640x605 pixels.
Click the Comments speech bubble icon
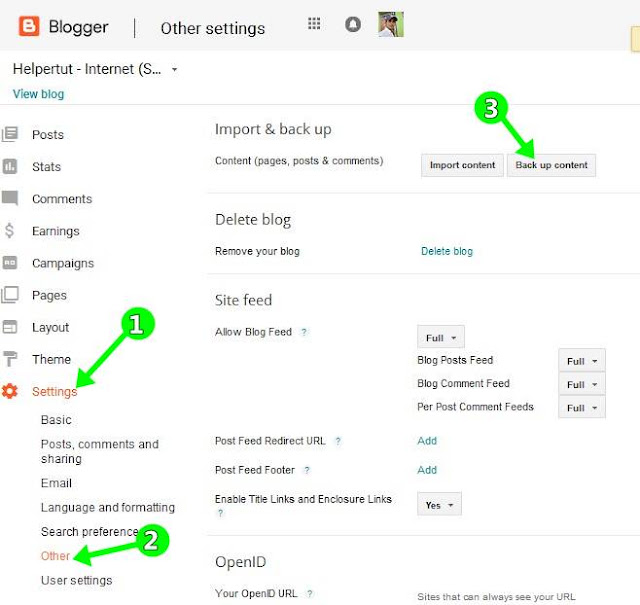(x=10, y=198)
